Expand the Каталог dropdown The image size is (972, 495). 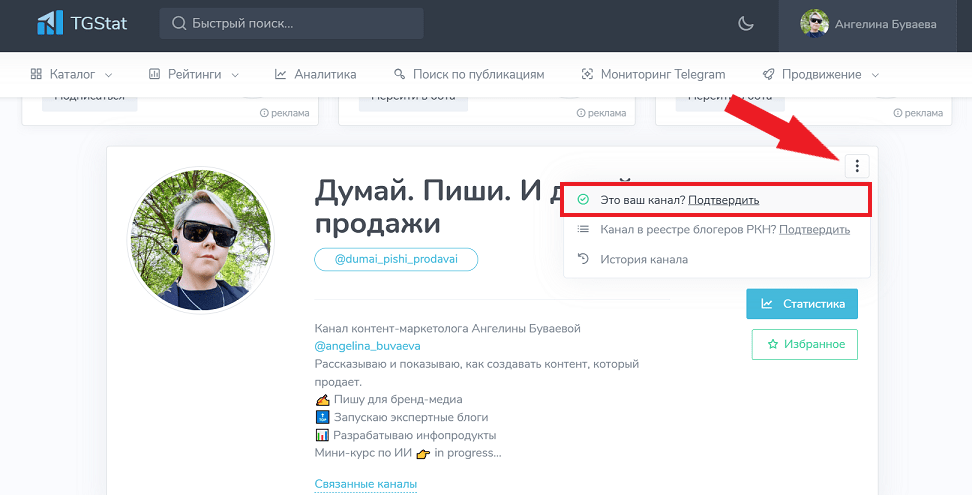pyautogui.click(x=71, y=74)
